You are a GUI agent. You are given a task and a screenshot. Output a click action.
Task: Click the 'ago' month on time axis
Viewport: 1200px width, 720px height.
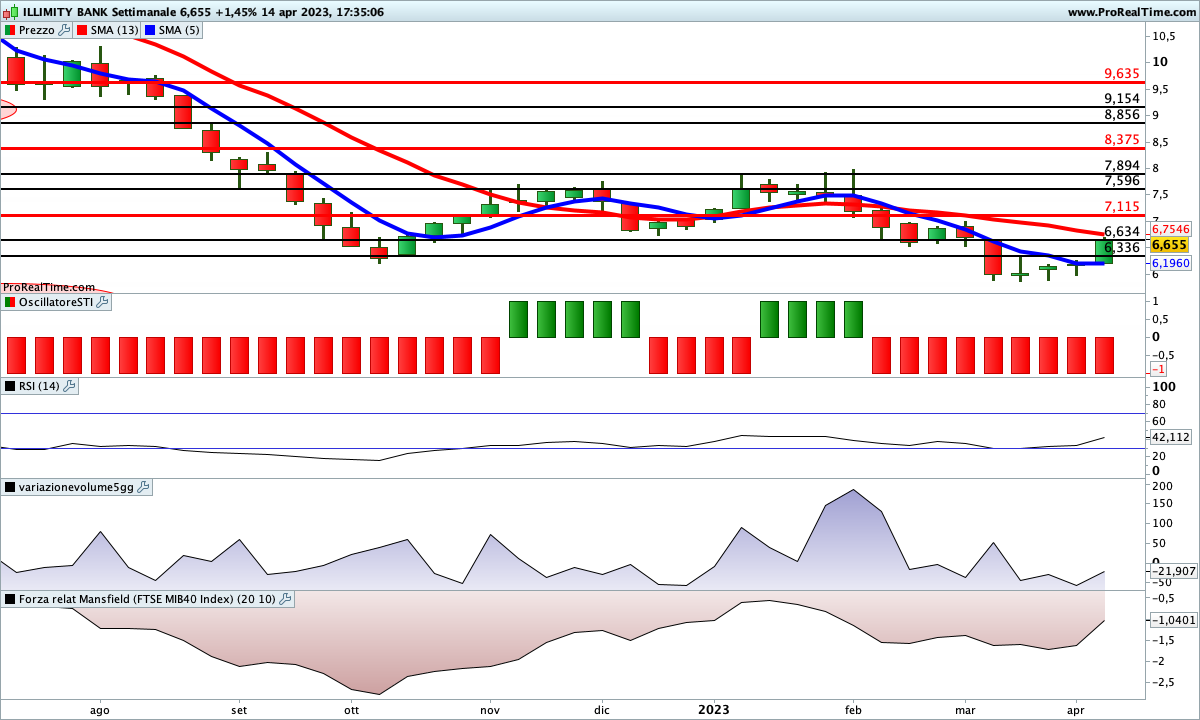tap(99, 710)
